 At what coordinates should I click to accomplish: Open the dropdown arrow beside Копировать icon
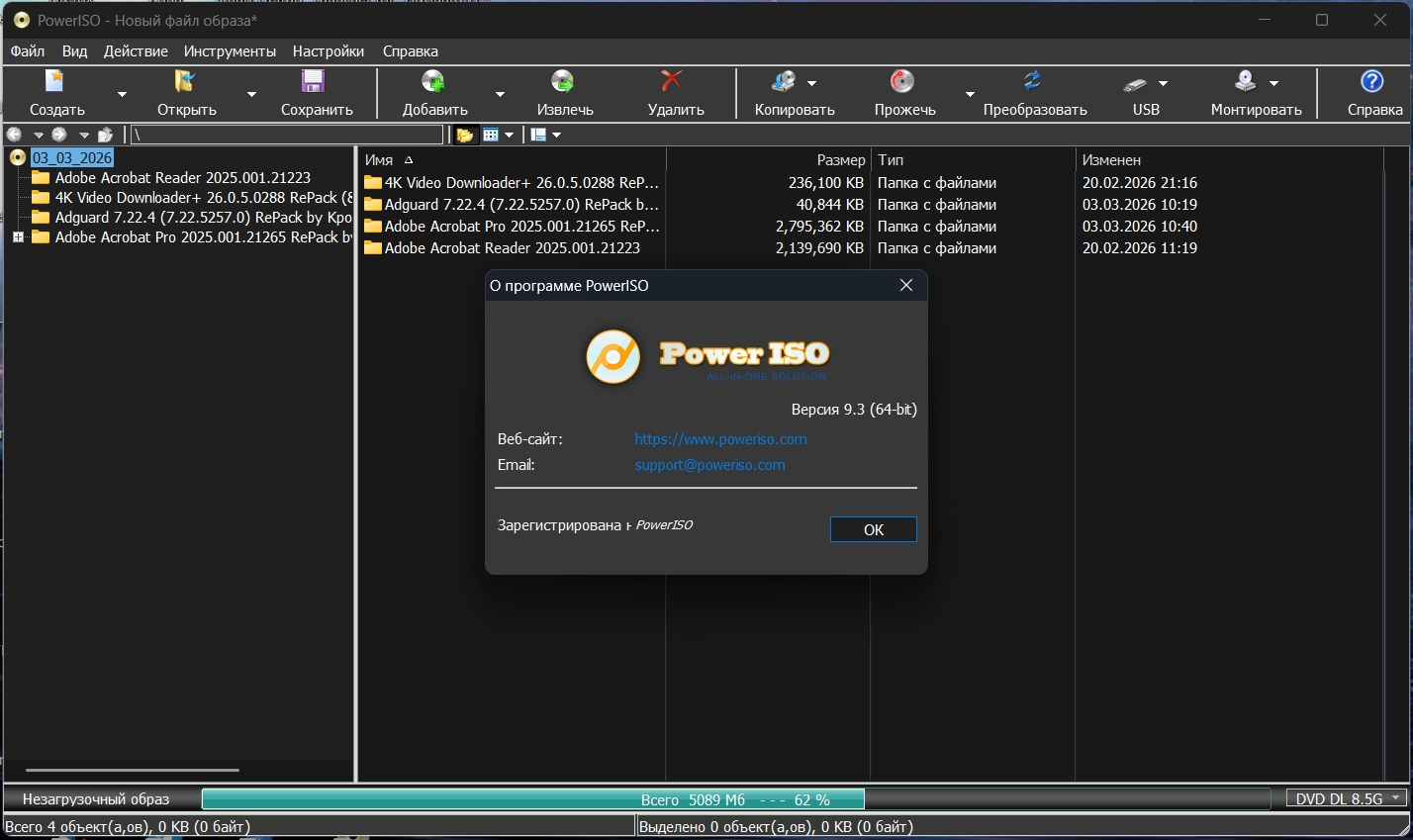tap(812, 84)
